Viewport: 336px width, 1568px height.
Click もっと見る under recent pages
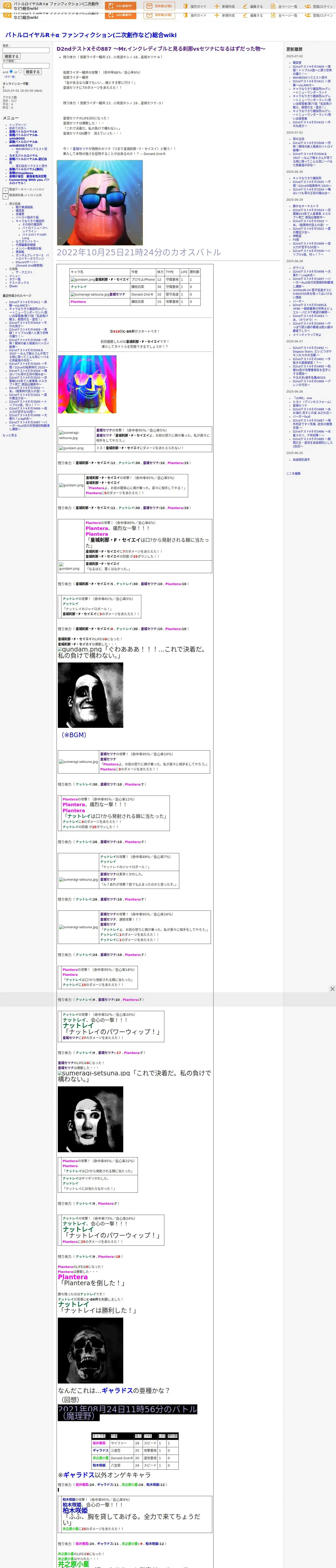tap(10, 435)
